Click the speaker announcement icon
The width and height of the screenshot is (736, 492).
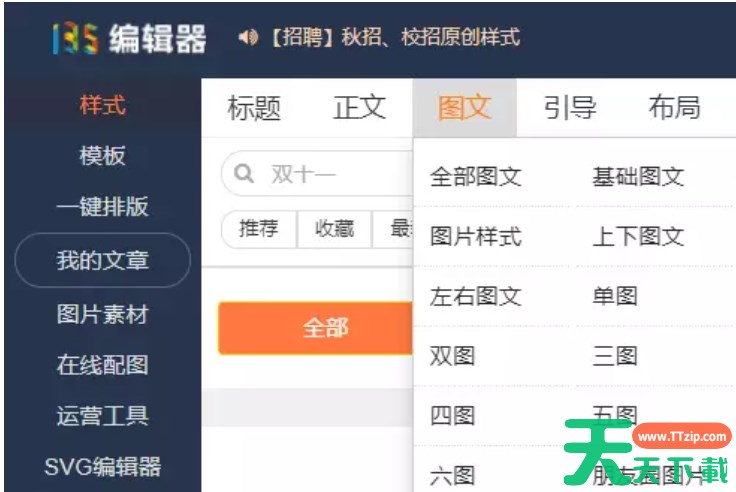248,37
